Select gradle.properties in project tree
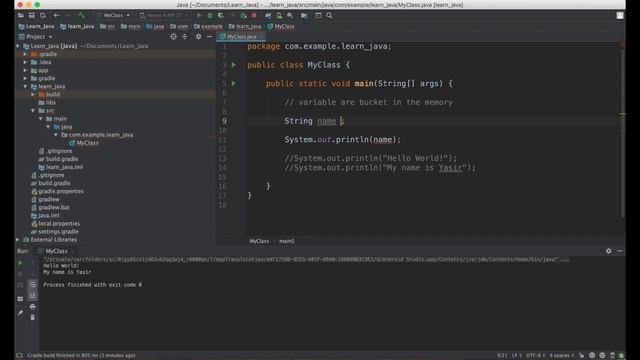Viewport: 640px width, 360px height. pyautogui.click(x=57, y=191)
